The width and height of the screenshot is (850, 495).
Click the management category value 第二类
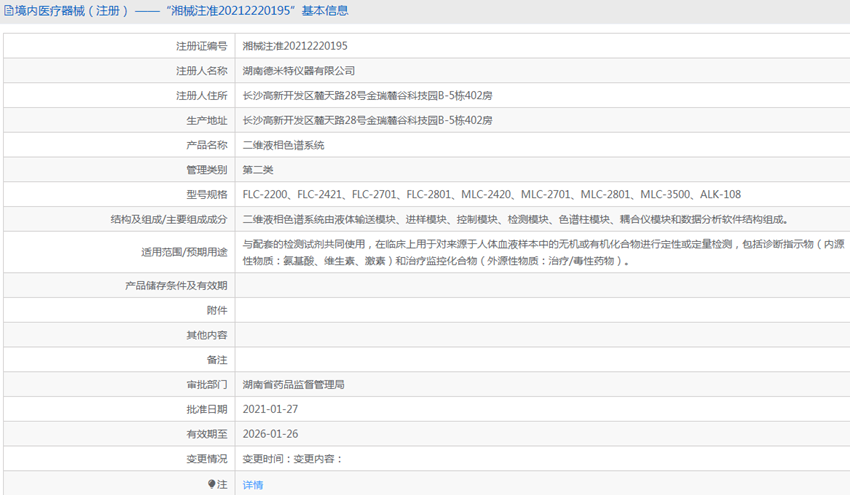tap(258, 170)
